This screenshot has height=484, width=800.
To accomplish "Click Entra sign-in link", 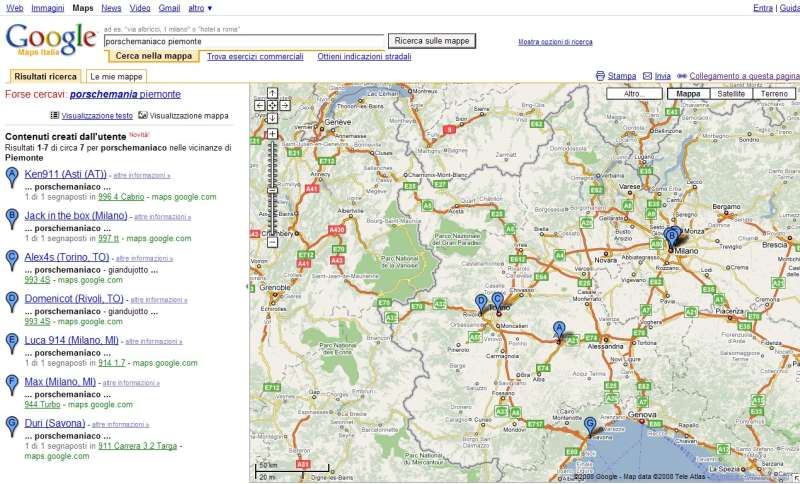I will (x=763, y=8).
